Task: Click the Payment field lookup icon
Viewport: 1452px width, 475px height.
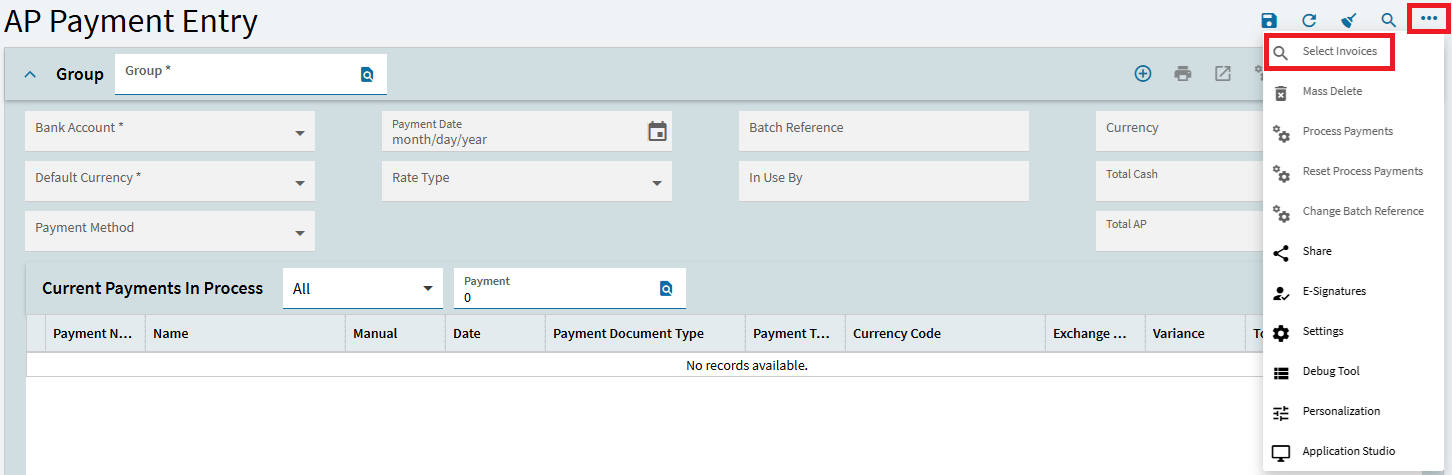Action: click(x=666, y=289)
